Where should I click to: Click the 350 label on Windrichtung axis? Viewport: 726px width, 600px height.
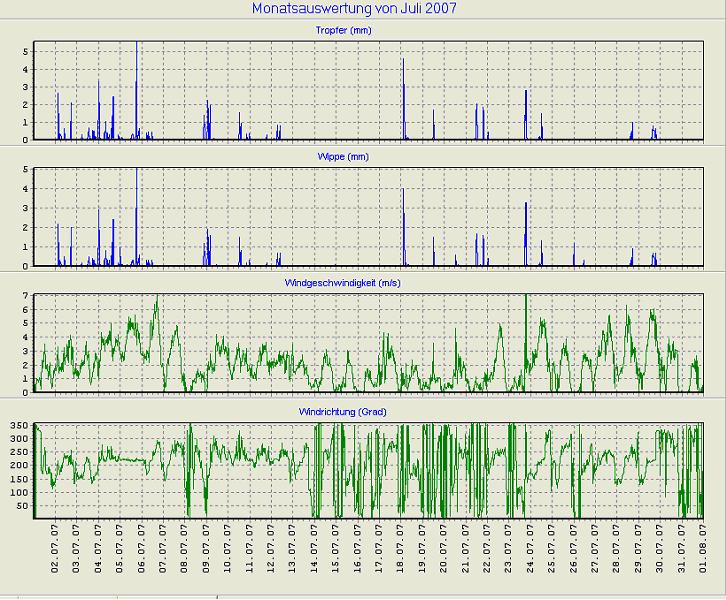coord(19,426)
